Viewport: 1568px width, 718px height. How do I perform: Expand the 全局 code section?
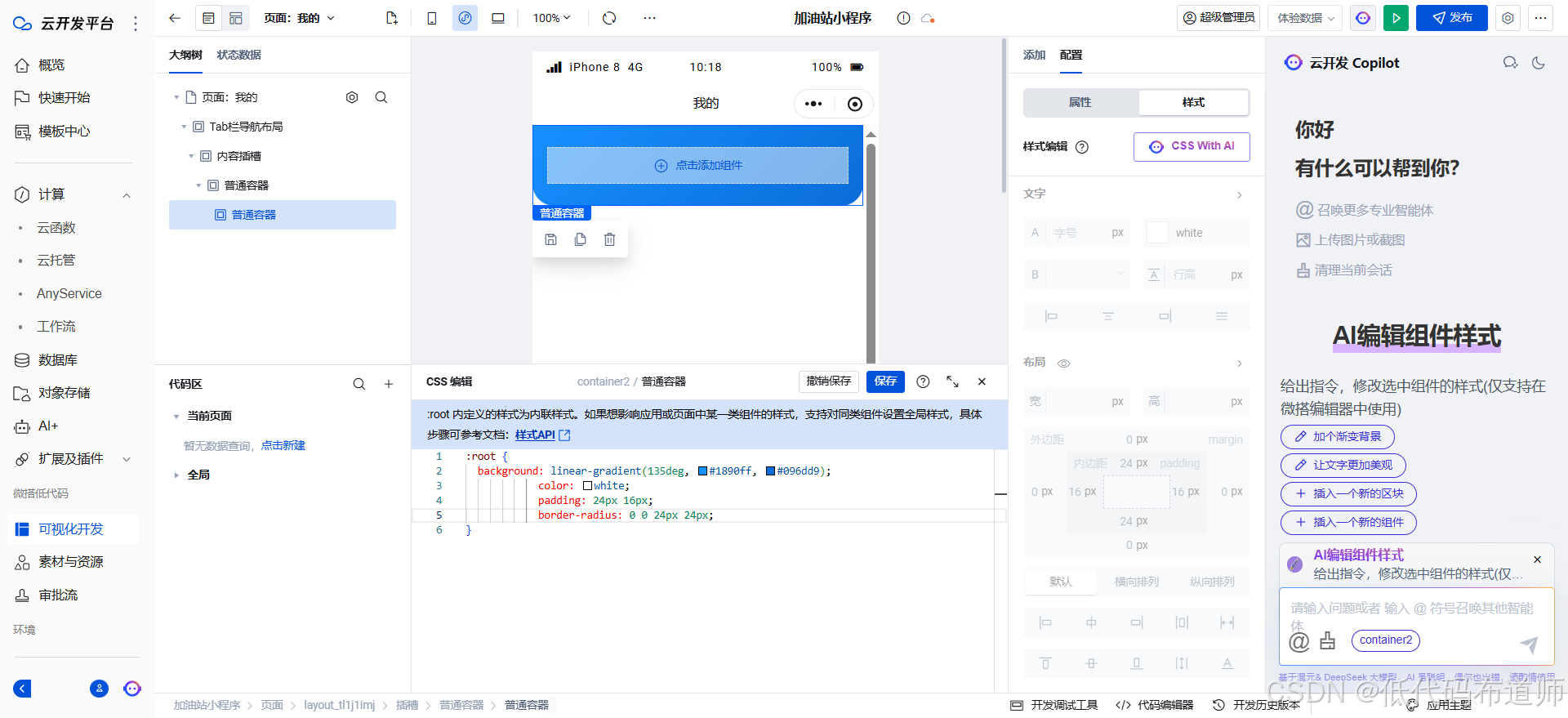pos(176,475)
